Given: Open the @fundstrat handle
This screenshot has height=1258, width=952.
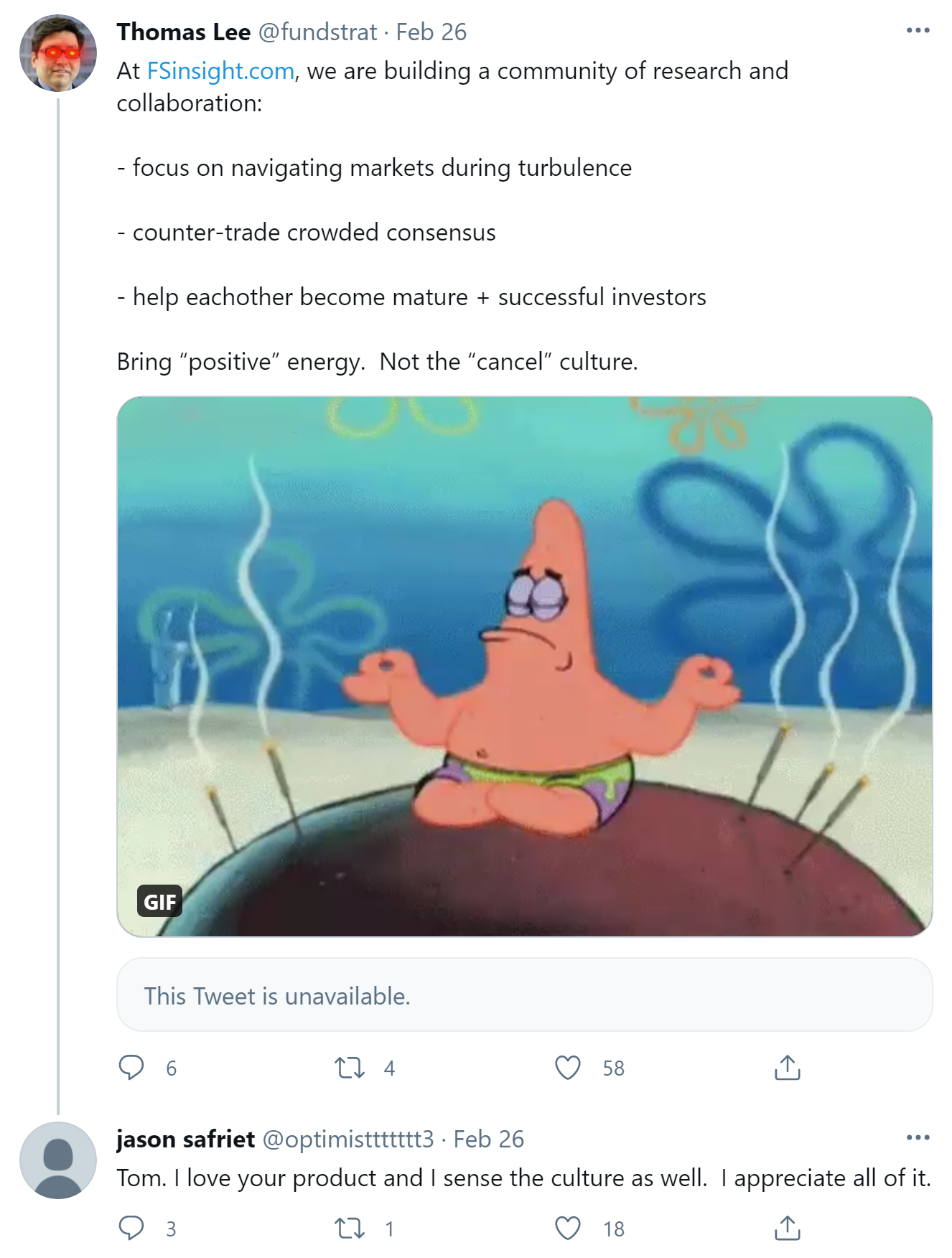Looking at the screenshot, I should [x=317, y=32].
